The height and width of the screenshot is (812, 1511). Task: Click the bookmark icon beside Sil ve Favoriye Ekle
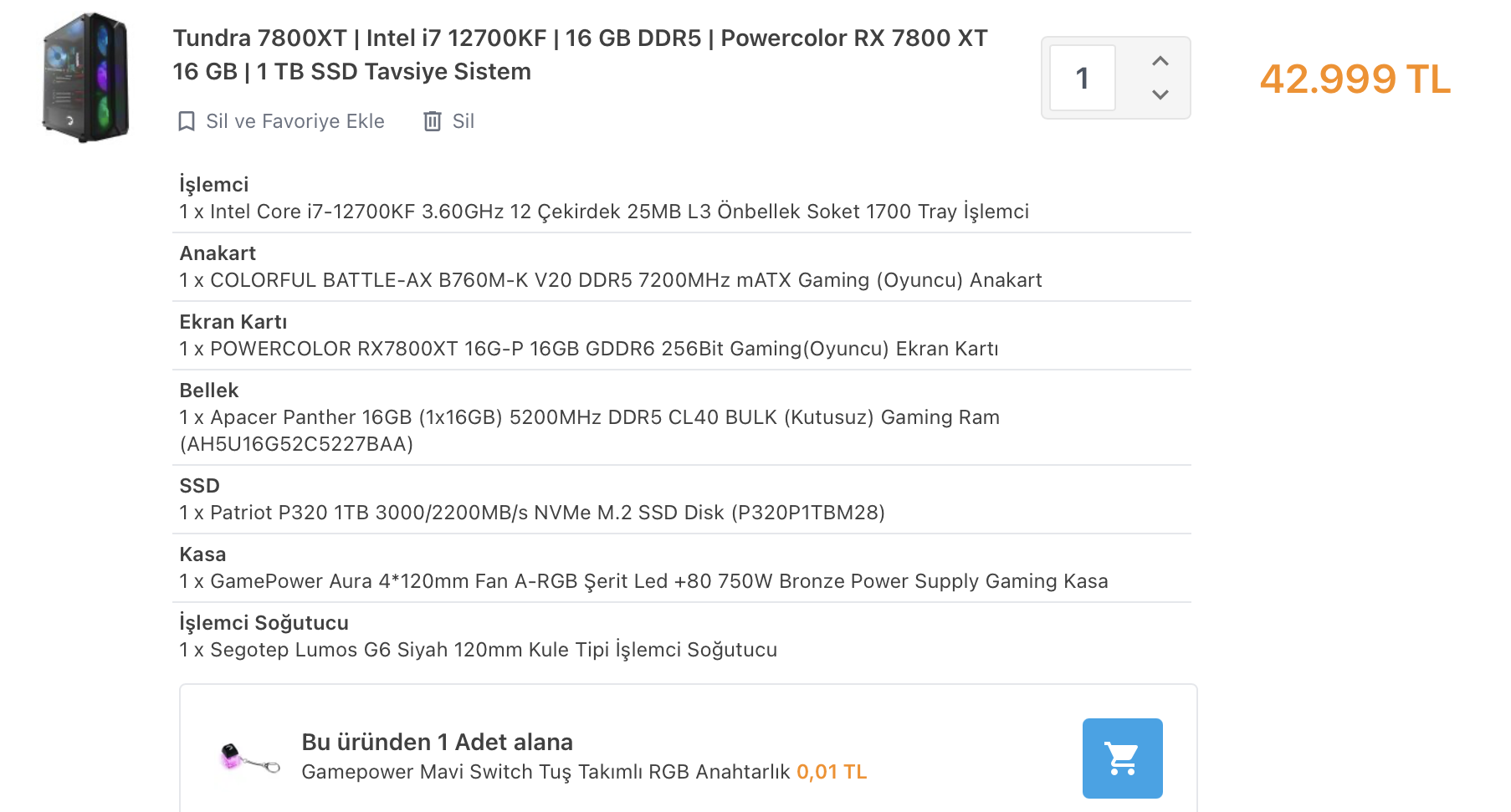[187, 121]
